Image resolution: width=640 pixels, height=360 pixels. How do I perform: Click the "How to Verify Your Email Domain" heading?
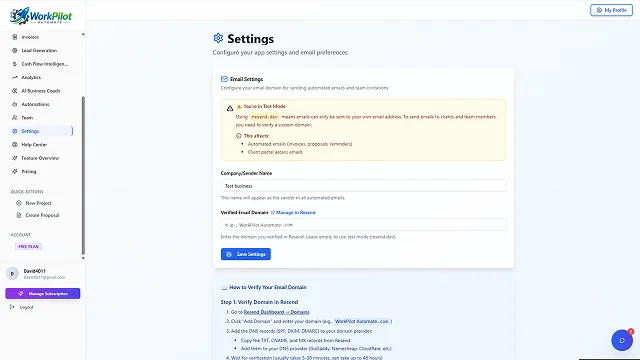pyautogui.click(x=268, y=287)
